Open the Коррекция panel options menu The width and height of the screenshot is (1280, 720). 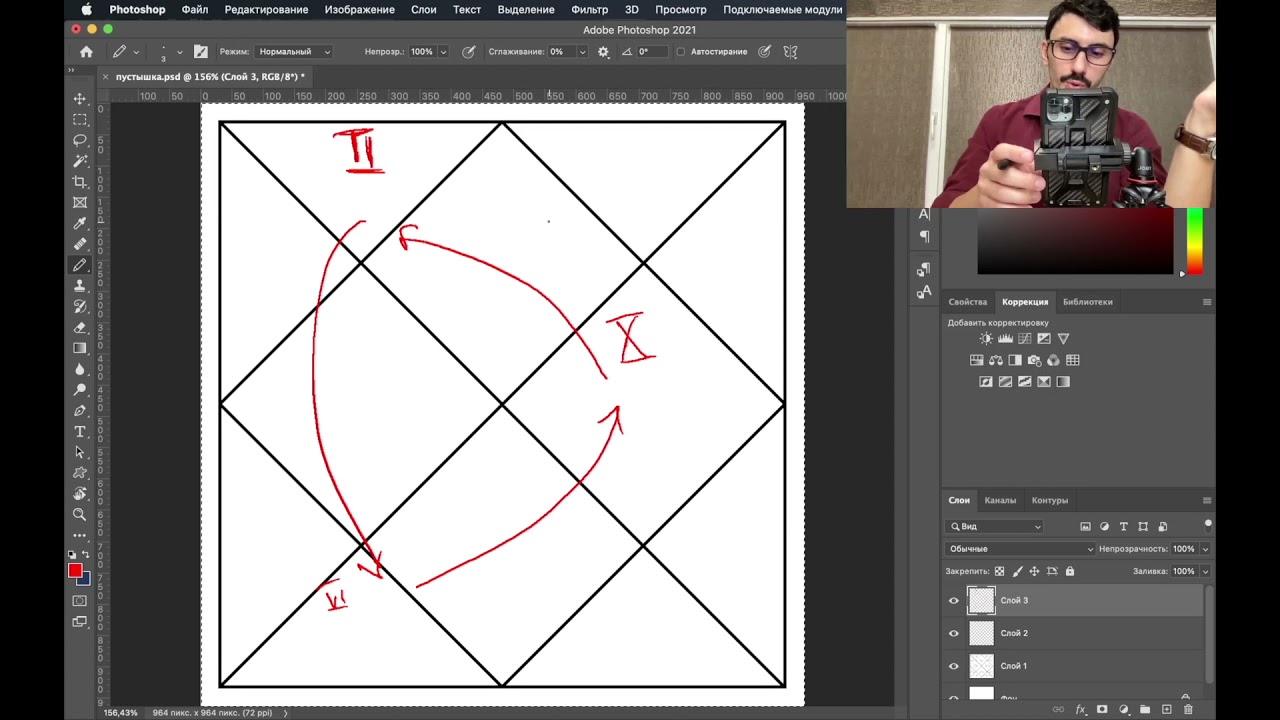(1207, 302)
